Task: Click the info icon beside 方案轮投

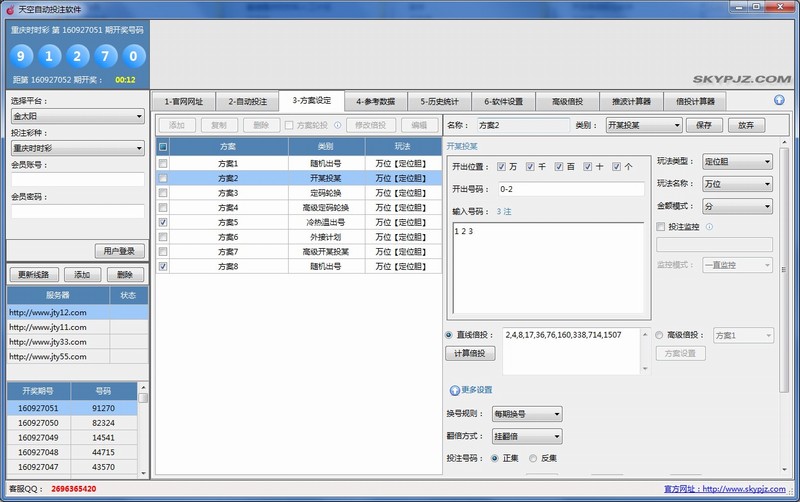Action: [337, 125]
